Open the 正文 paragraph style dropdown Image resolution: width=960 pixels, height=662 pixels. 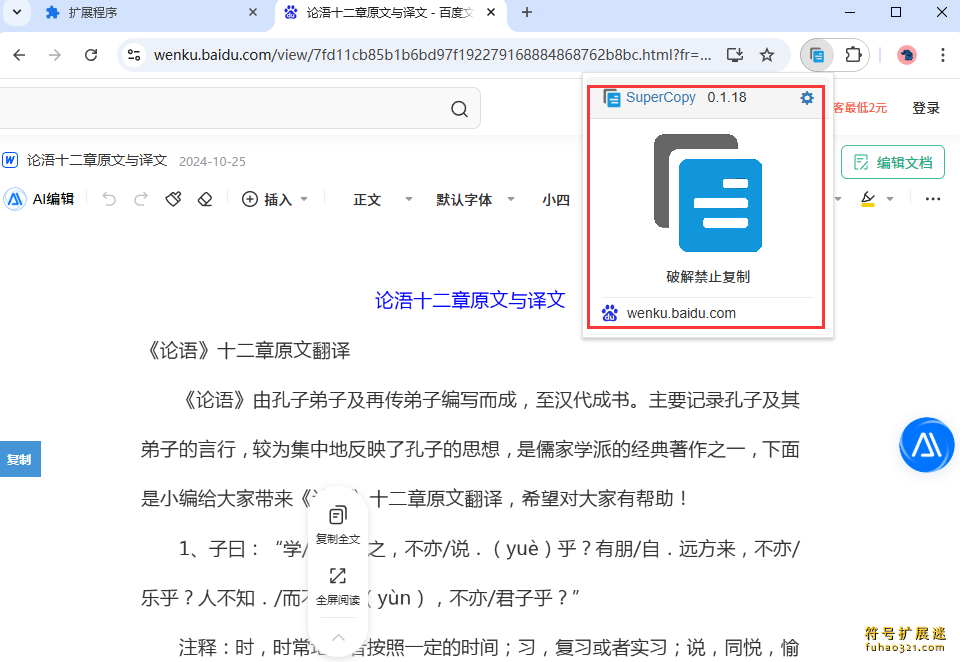382,199
